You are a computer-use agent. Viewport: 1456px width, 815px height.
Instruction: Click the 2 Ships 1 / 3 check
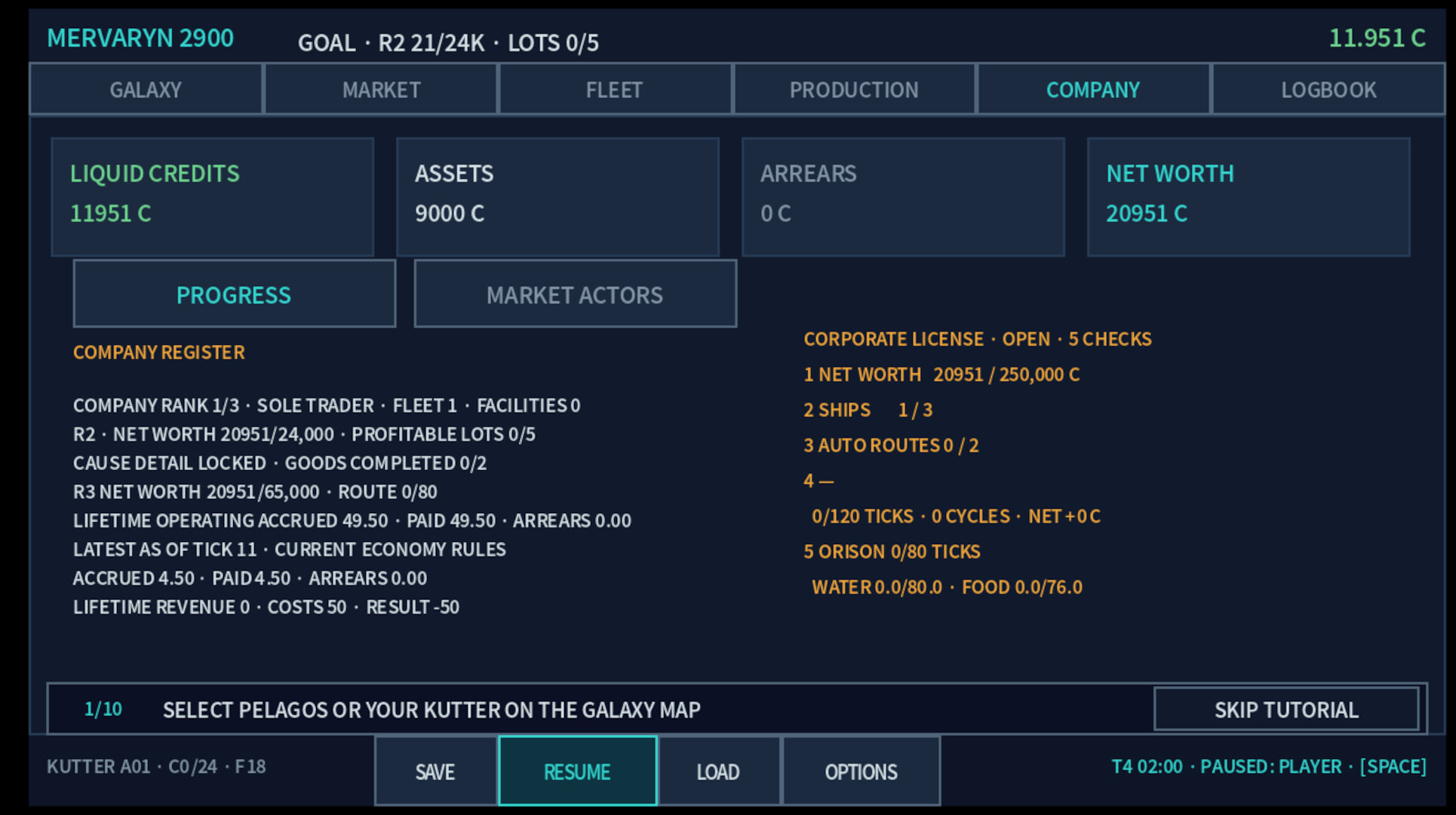tap(868, 410)
